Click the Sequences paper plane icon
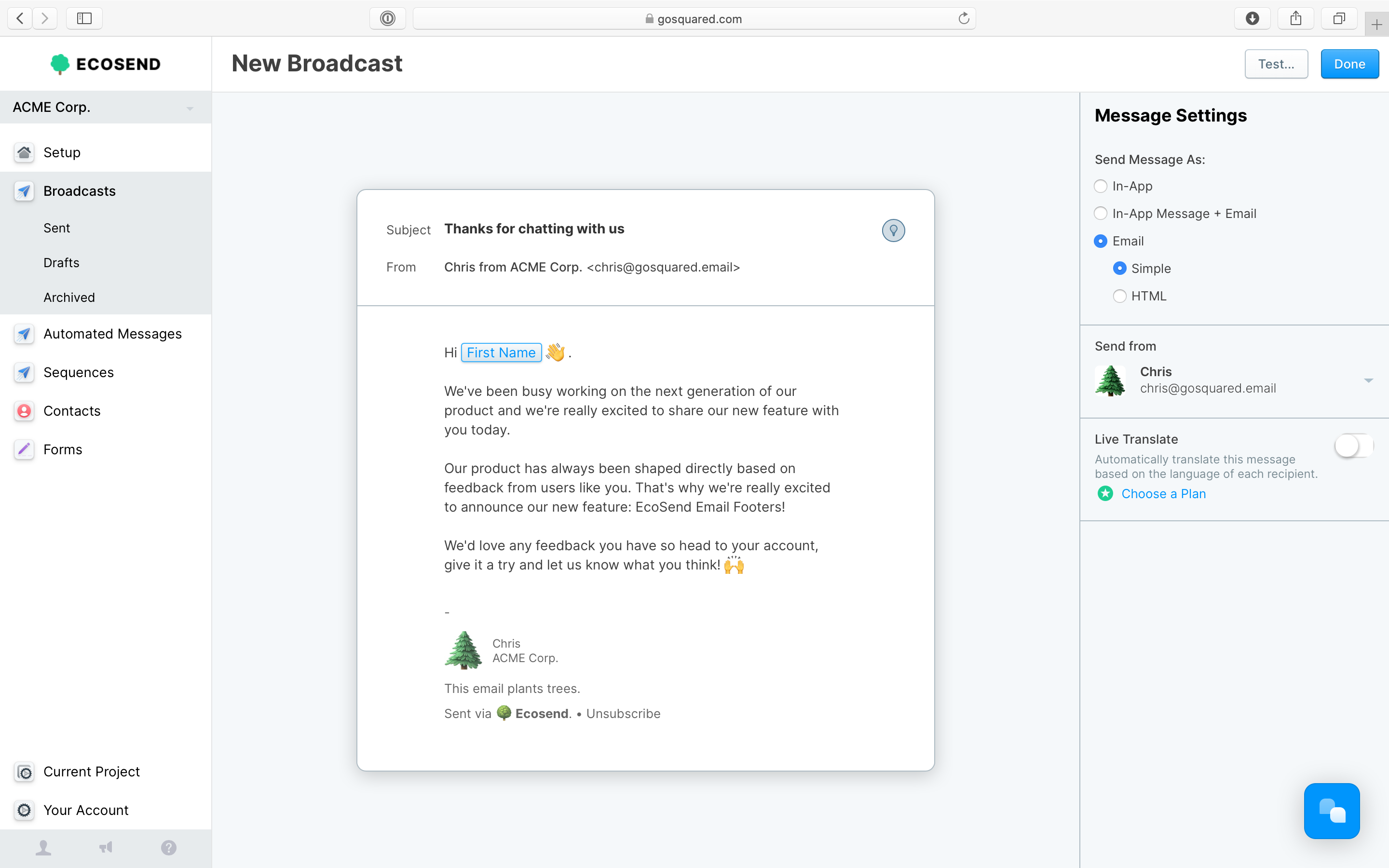1389x868 pixels. pos(24,373)
